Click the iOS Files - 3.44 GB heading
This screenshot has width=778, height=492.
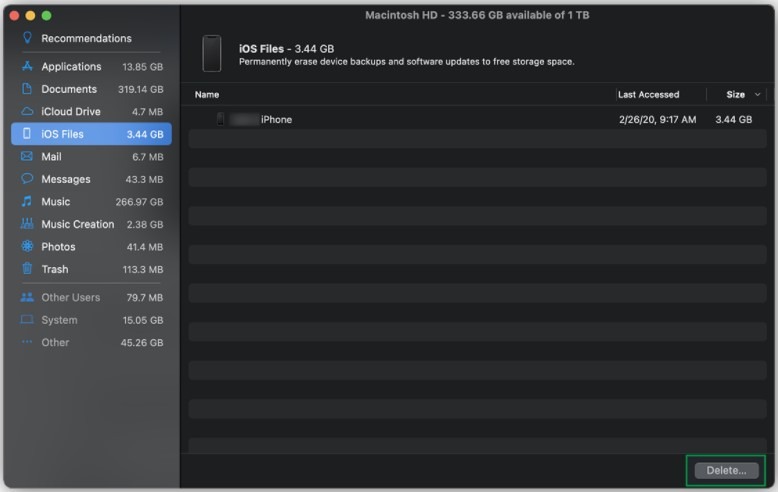coord(286,49)
